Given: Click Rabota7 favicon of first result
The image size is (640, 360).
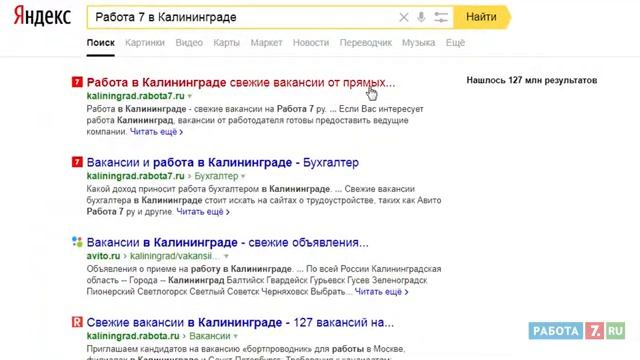Looking at the screenshot, I should point(77,82).
